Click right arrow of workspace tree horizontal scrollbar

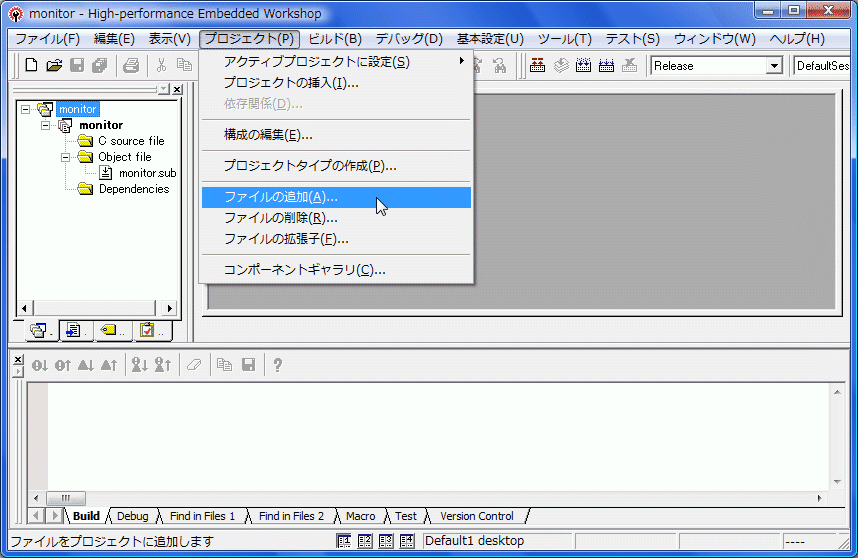[170, 308]
